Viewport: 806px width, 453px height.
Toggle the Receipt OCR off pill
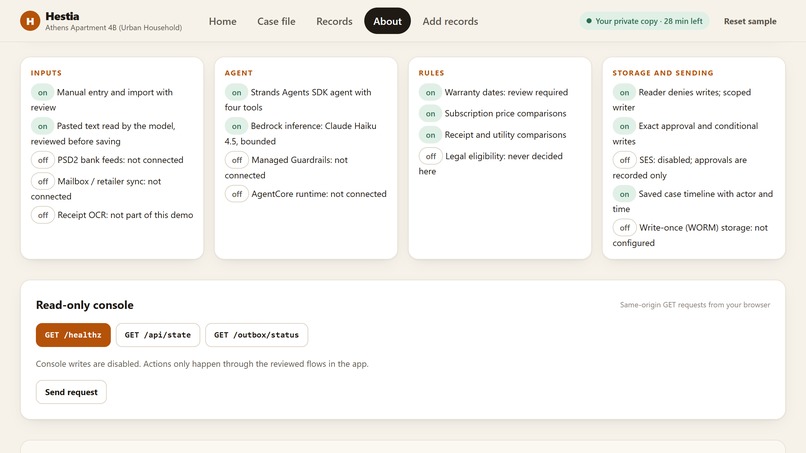(43, 215)
